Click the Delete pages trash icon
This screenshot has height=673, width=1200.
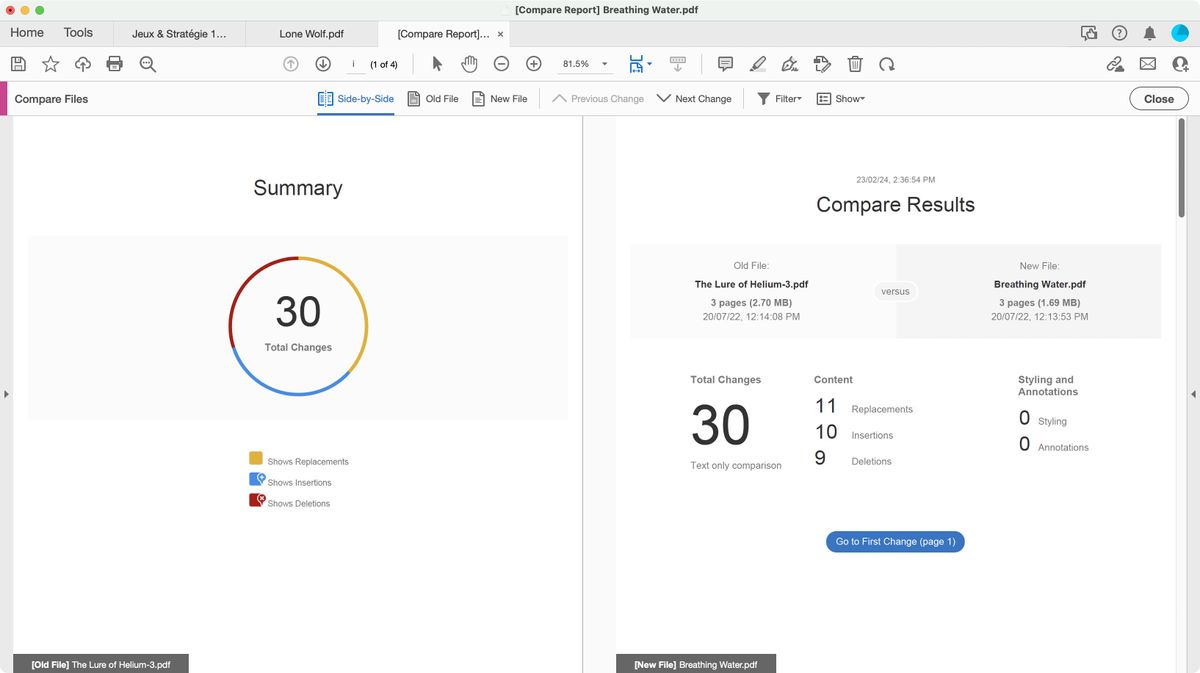[x=855, y=63]
